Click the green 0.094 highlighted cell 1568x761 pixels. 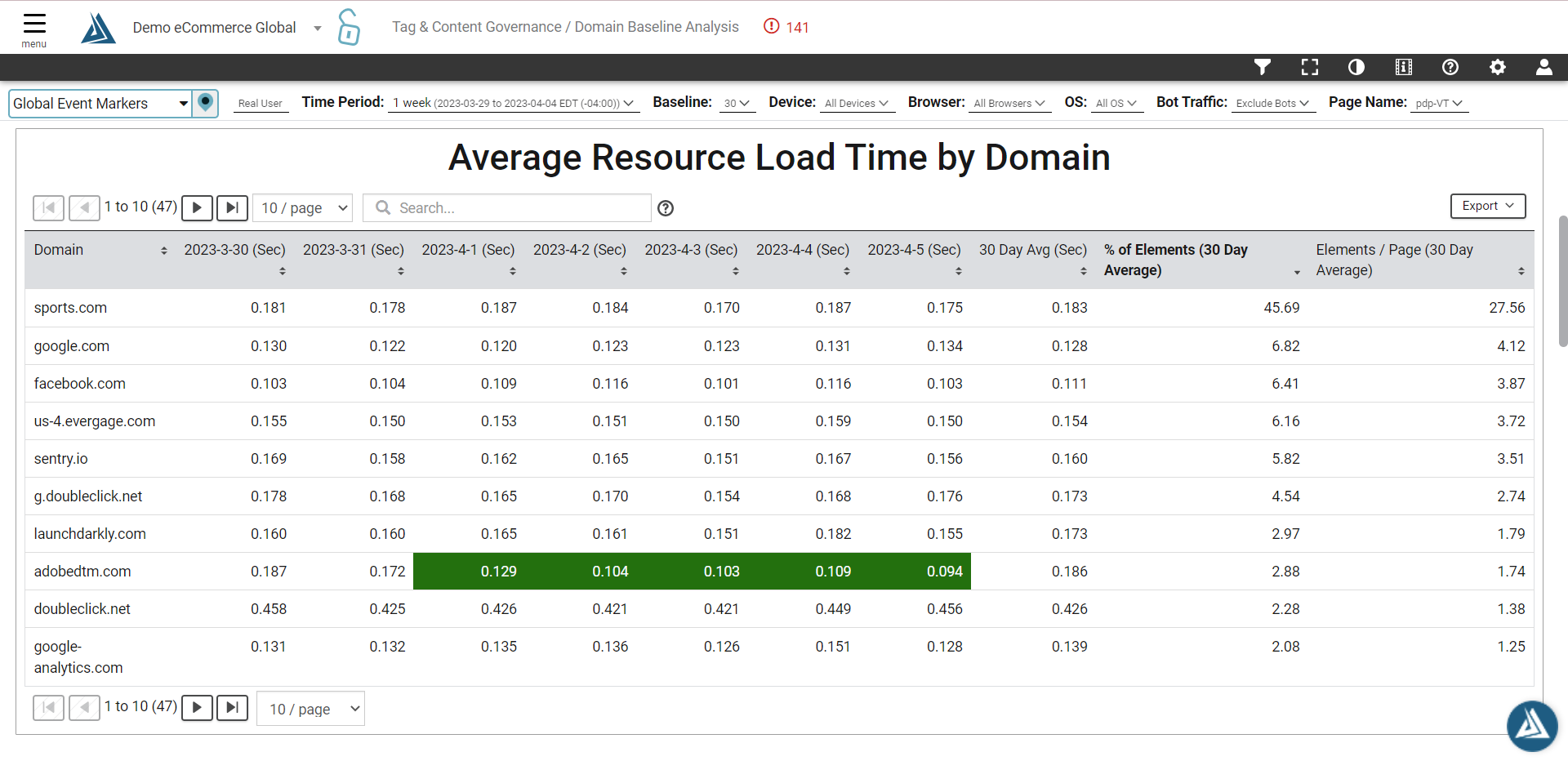coord(915,572)
